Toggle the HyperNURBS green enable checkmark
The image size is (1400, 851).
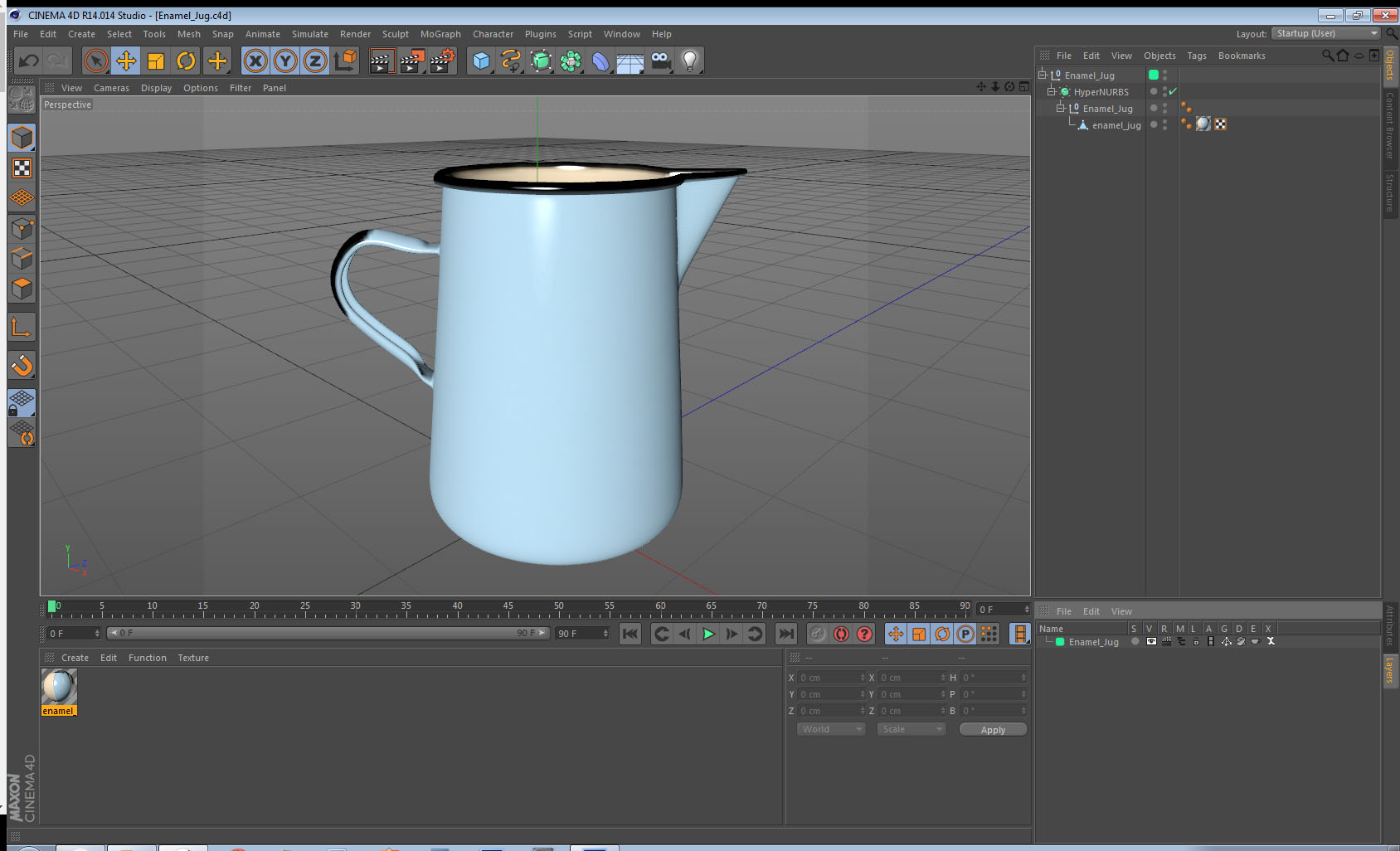pyautogui.click(x=1174, y=91)
